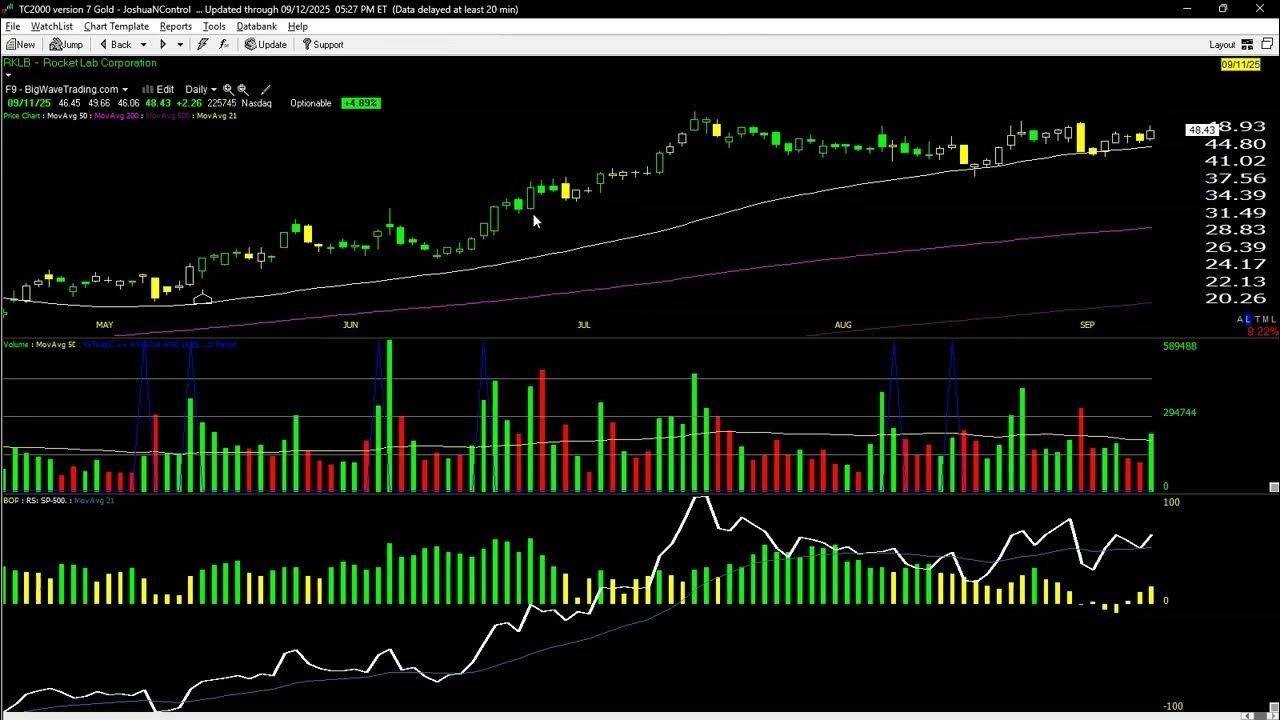Click the JUL month label on time axis
Screen dimensions: 1280x720
(584, 325)
